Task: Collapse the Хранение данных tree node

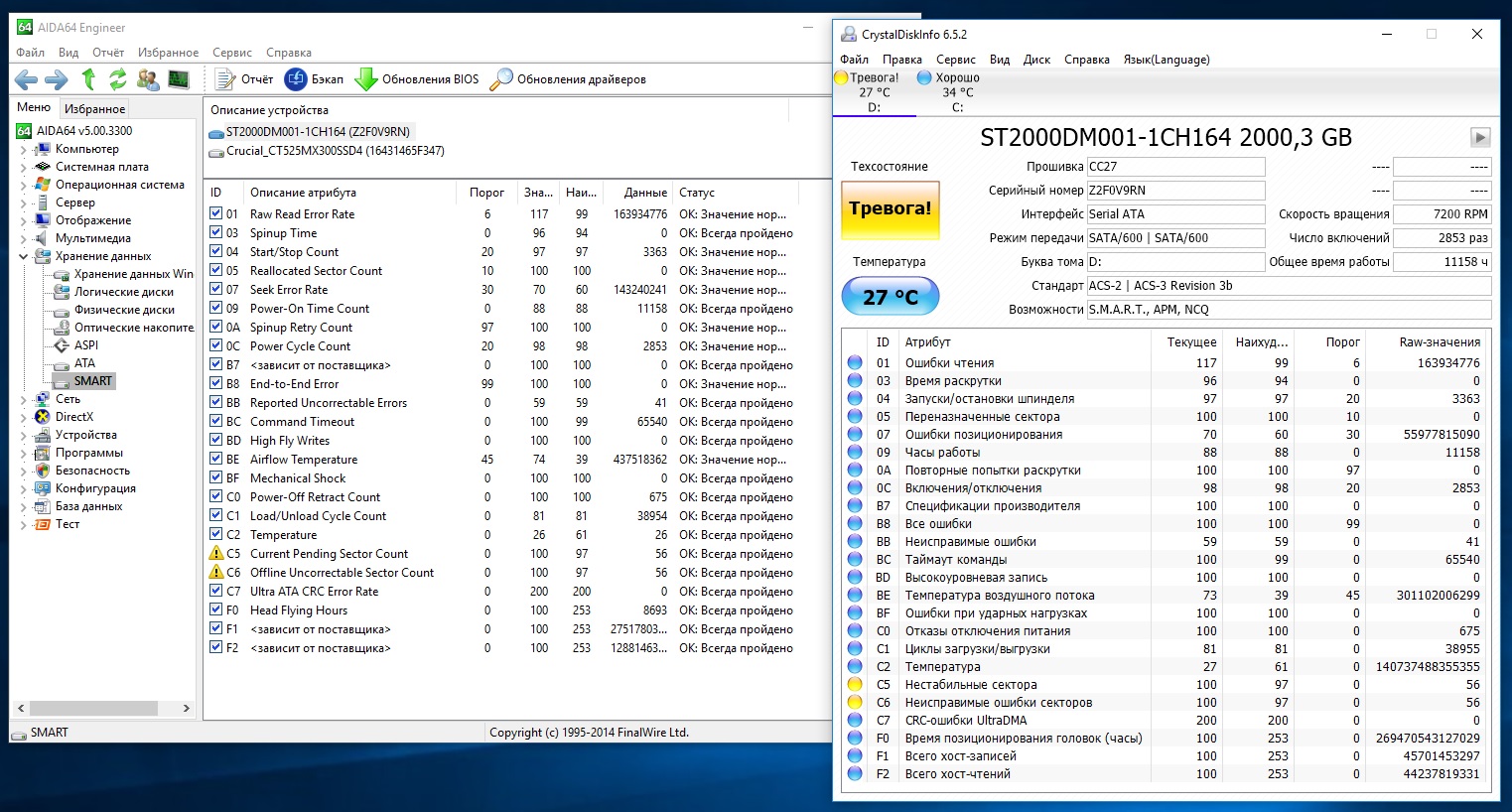Action: pos(23,256)
